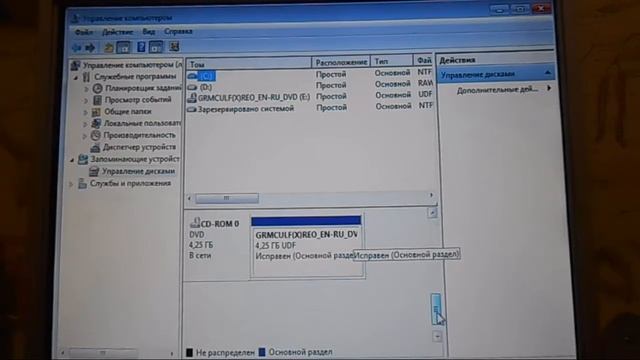Select the GRMCULF(X)REO_EN-RU_DVD (E:) volume row
Viewport: 640px width, 360px height.
point(310,97)
